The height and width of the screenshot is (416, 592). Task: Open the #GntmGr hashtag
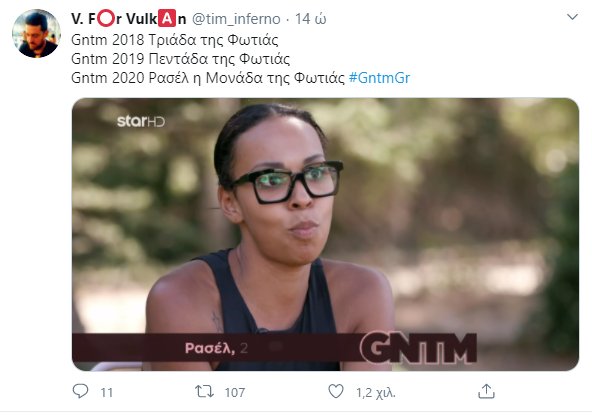click(x=379, y=78)
